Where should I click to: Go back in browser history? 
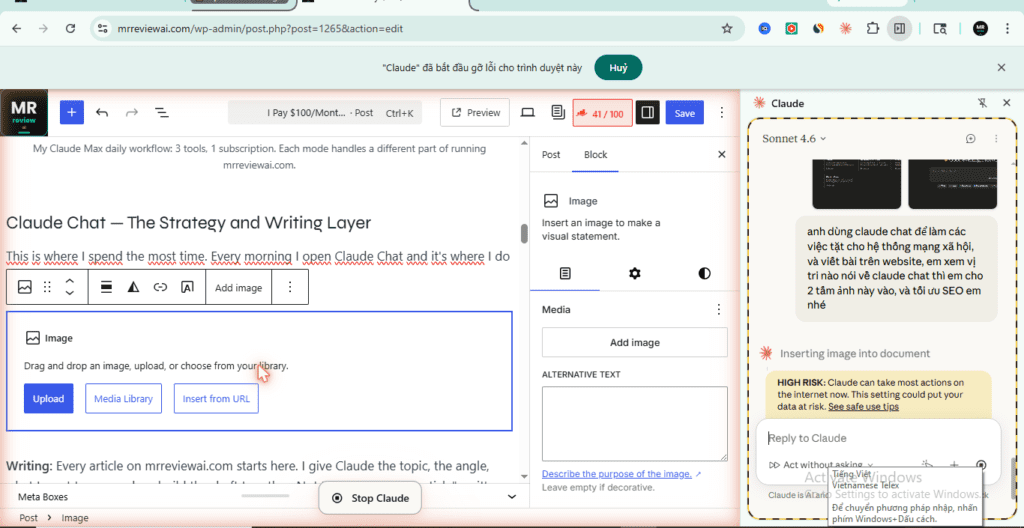(x=17, y=28)
